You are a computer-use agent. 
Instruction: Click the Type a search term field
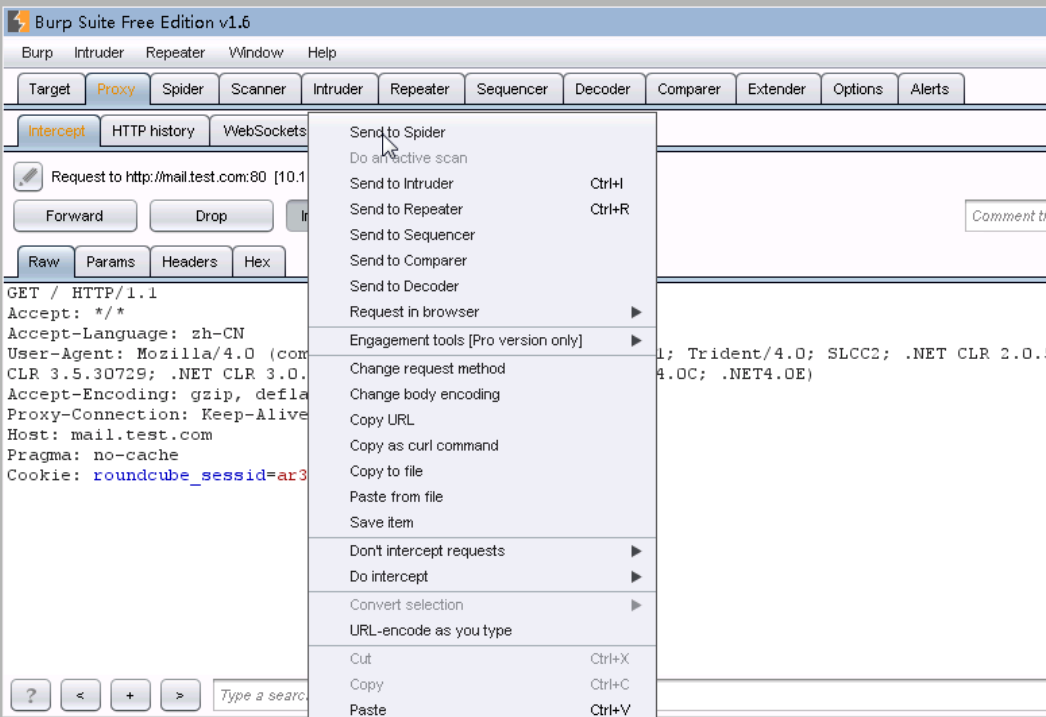pyautogui.click(x=261, y=696)
